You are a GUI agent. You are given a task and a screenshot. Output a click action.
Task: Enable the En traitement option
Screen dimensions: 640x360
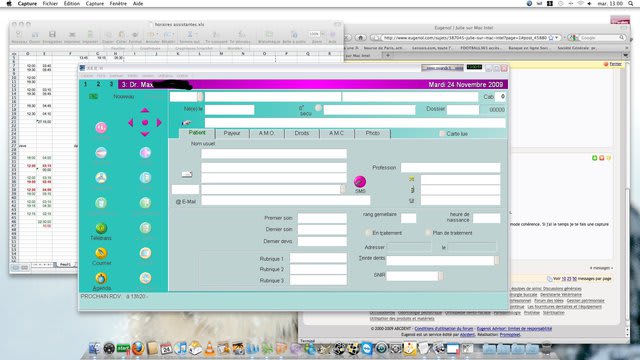pos(367,233)
